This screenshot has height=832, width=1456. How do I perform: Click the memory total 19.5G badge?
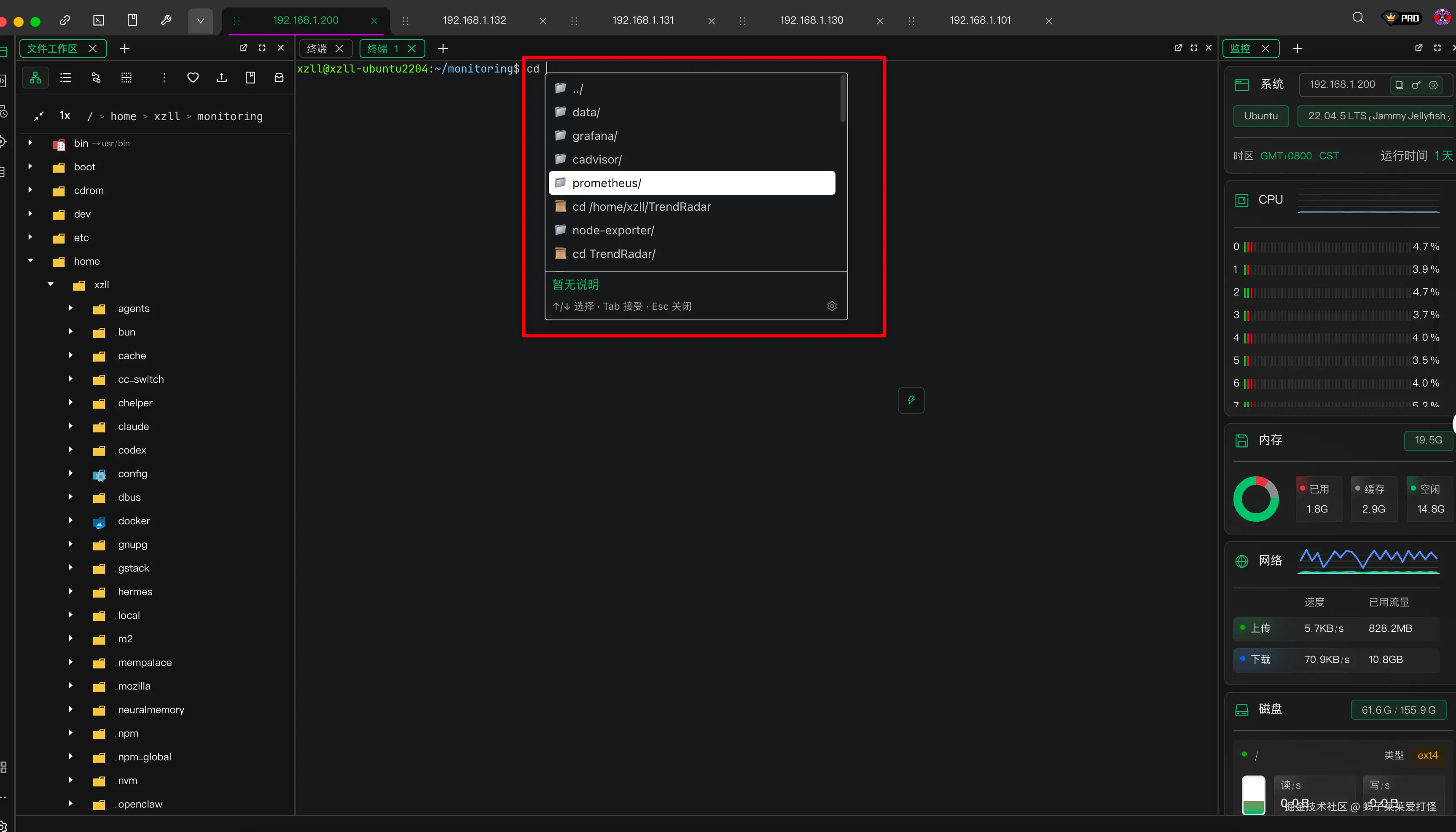click(x=1428, y=440)
